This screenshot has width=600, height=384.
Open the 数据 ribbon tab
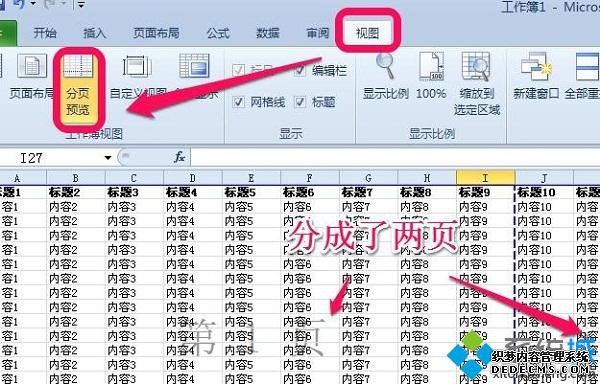(x=267, y=33)
